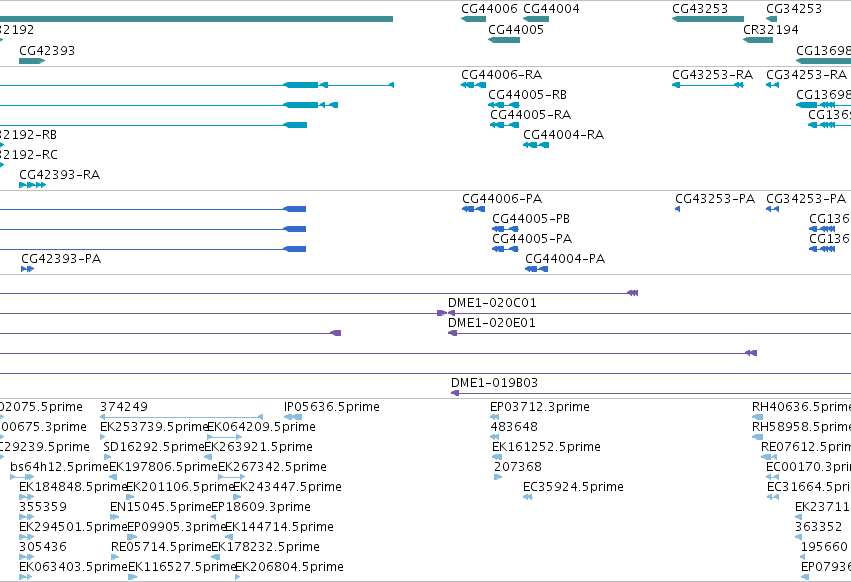Click the long EST glyph under 374249
The width and height of the screenshot is (851, 582).
tap(181, 417)
